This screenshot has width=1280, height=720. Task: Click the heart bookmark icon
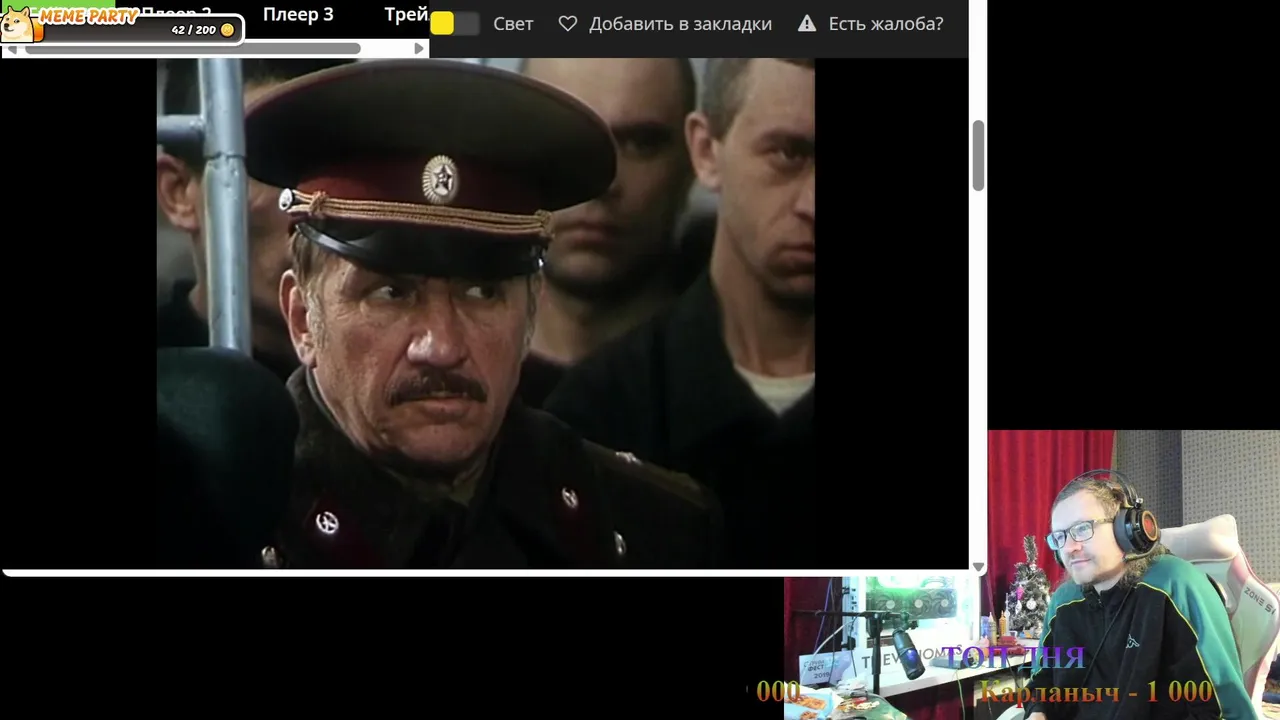pyautogui.click(x=568, y=23)
